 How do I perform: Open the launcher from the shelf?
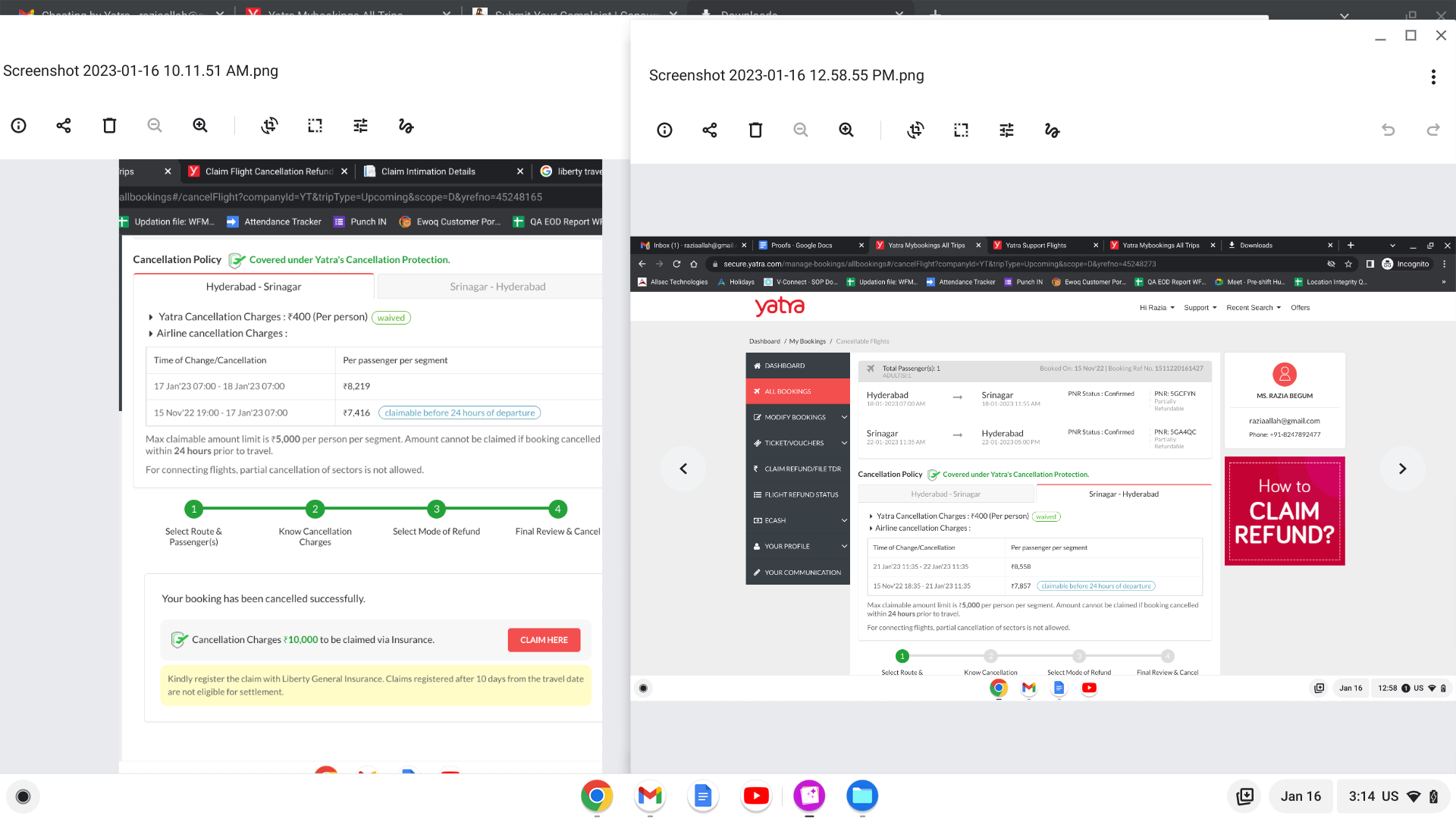tap(23, 796)
